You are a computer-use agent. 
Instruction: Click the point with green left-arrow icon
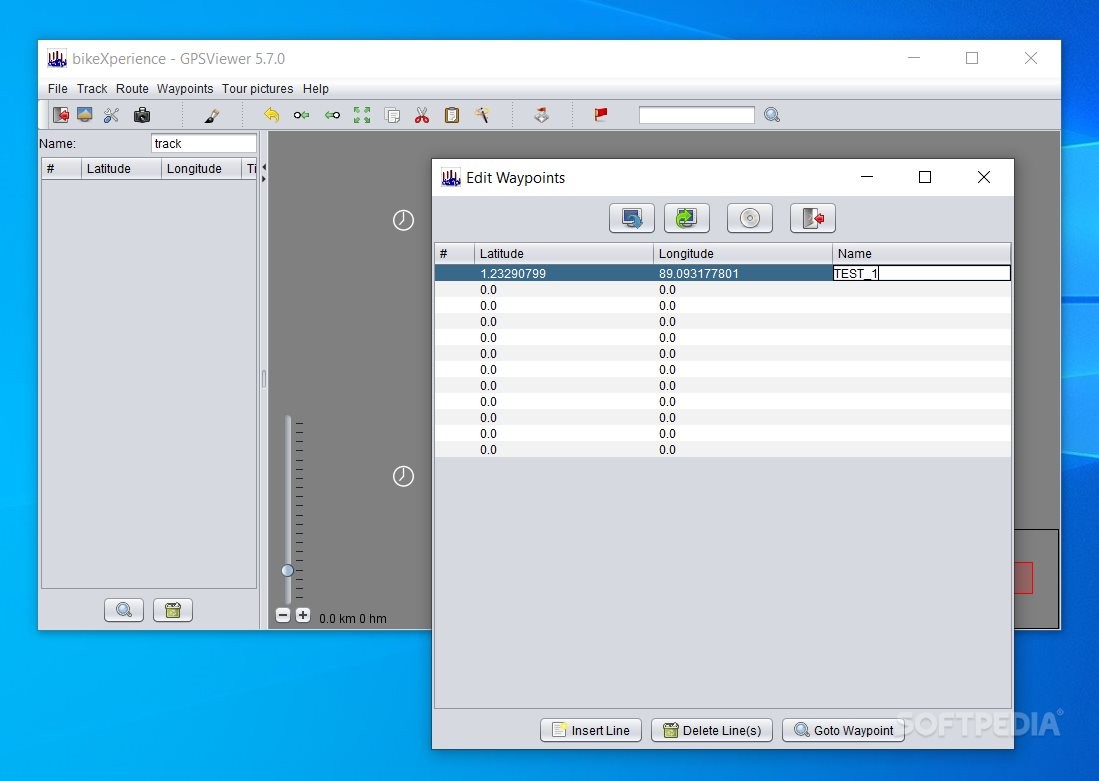click(x=301, y=115)
